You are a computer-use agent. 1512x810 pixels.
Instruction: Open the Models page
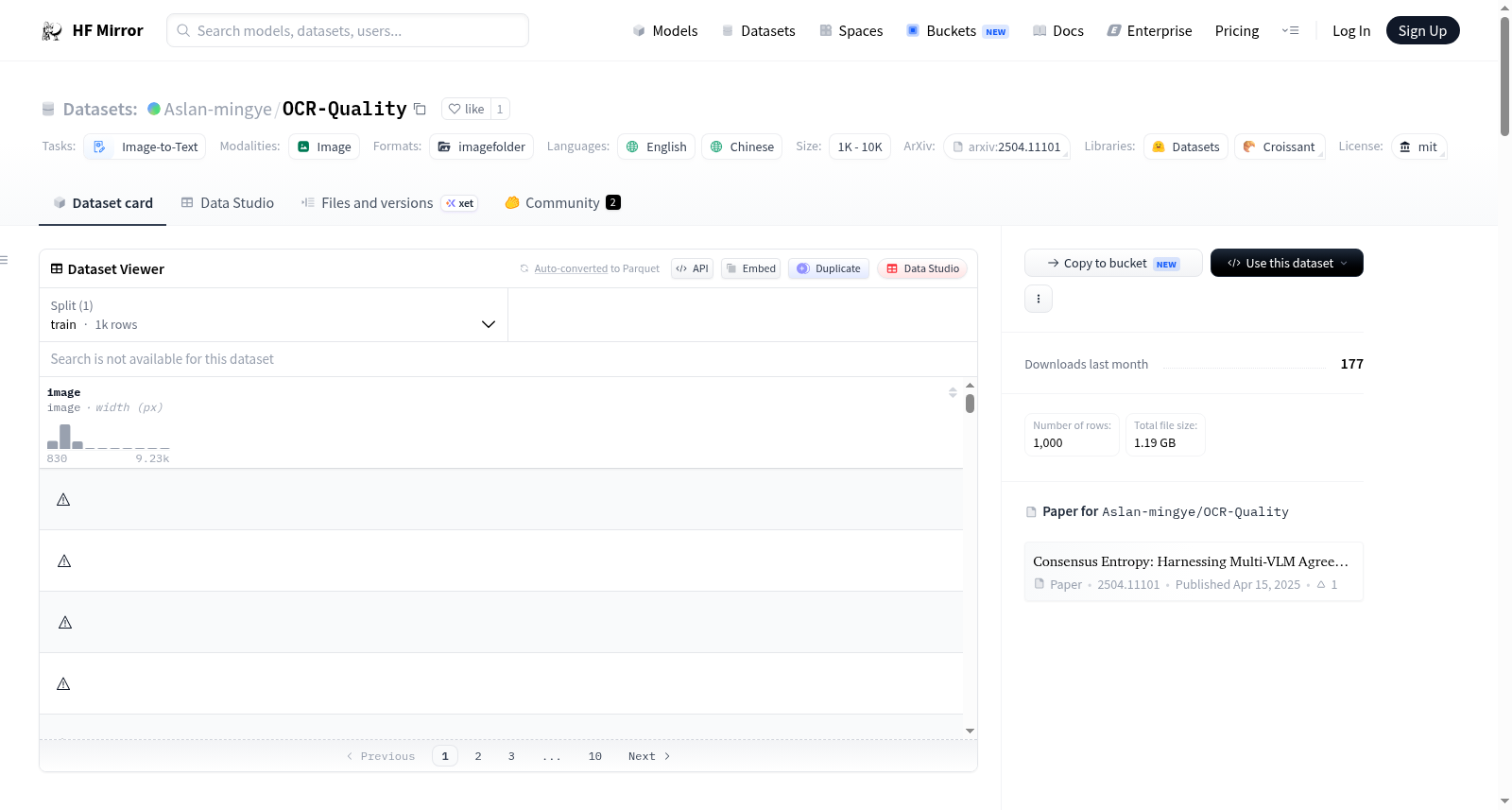[665, 31]
